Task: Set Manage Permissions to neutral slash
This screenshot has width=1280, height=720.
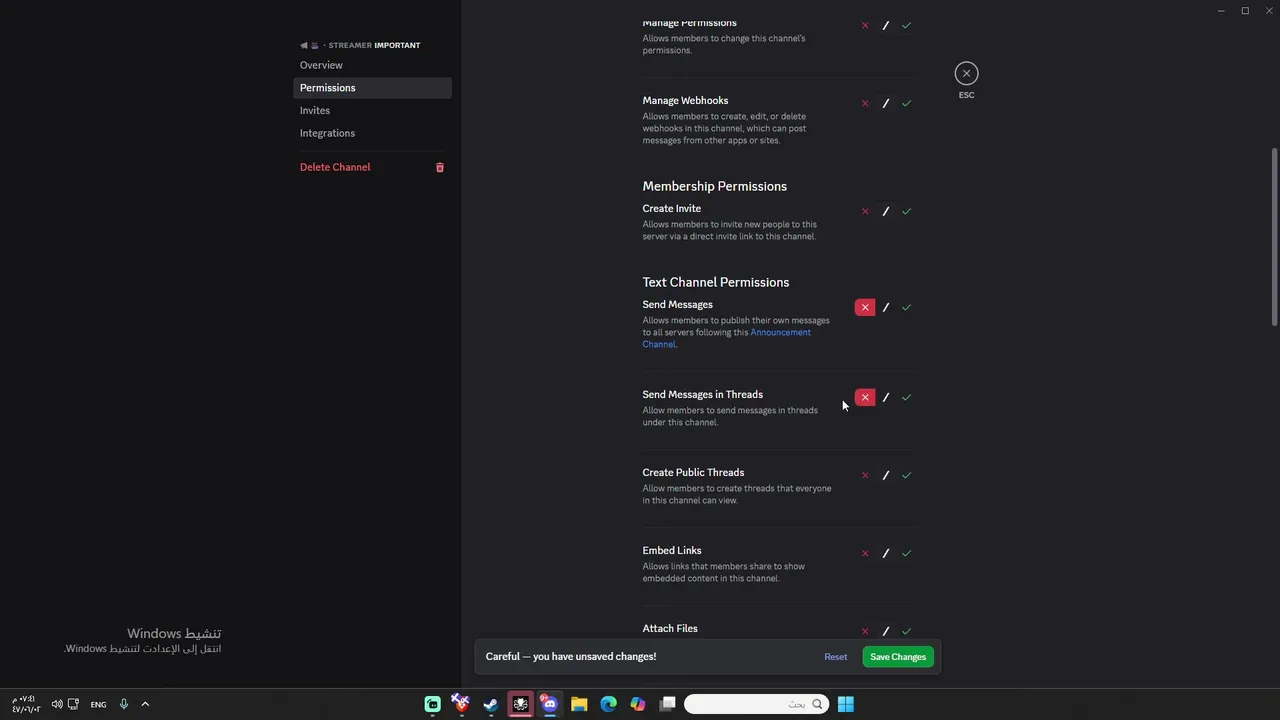Action: point(886,25)
